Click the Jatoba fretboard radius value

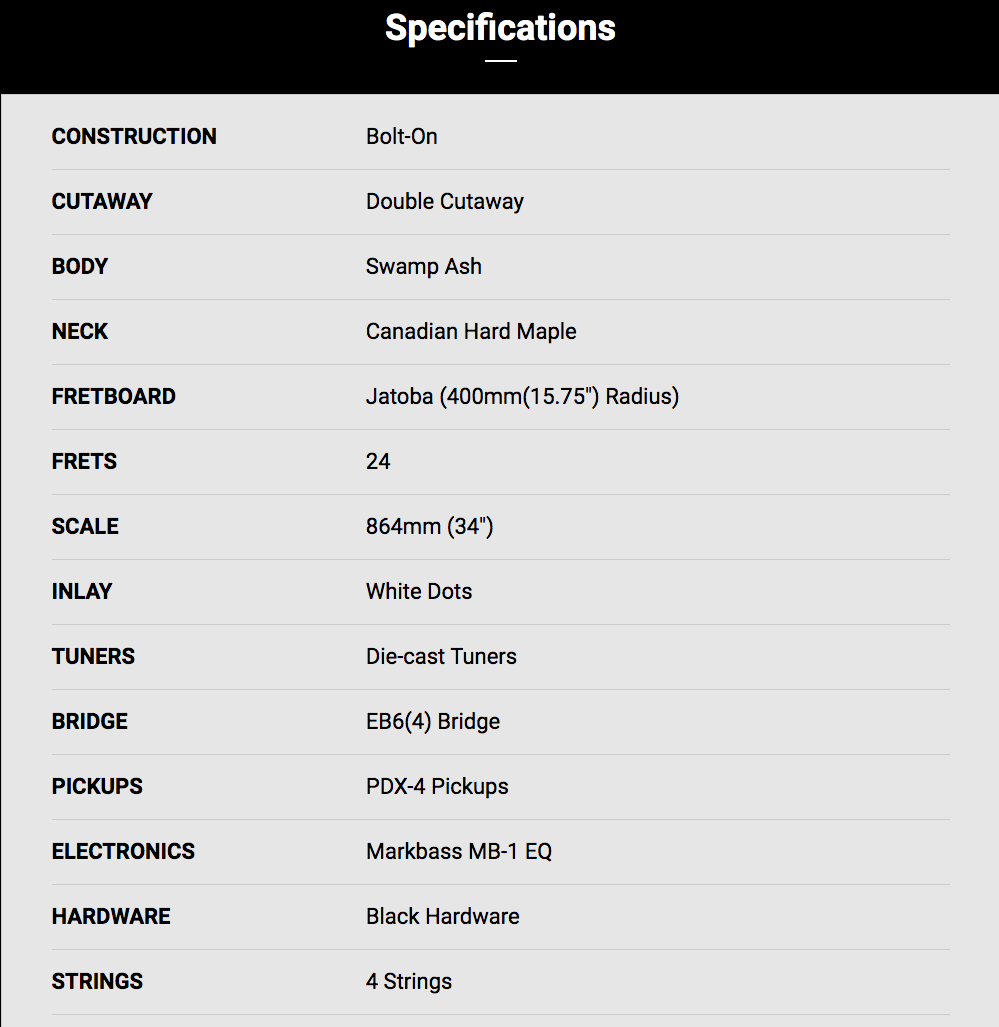tap(522, 396)
